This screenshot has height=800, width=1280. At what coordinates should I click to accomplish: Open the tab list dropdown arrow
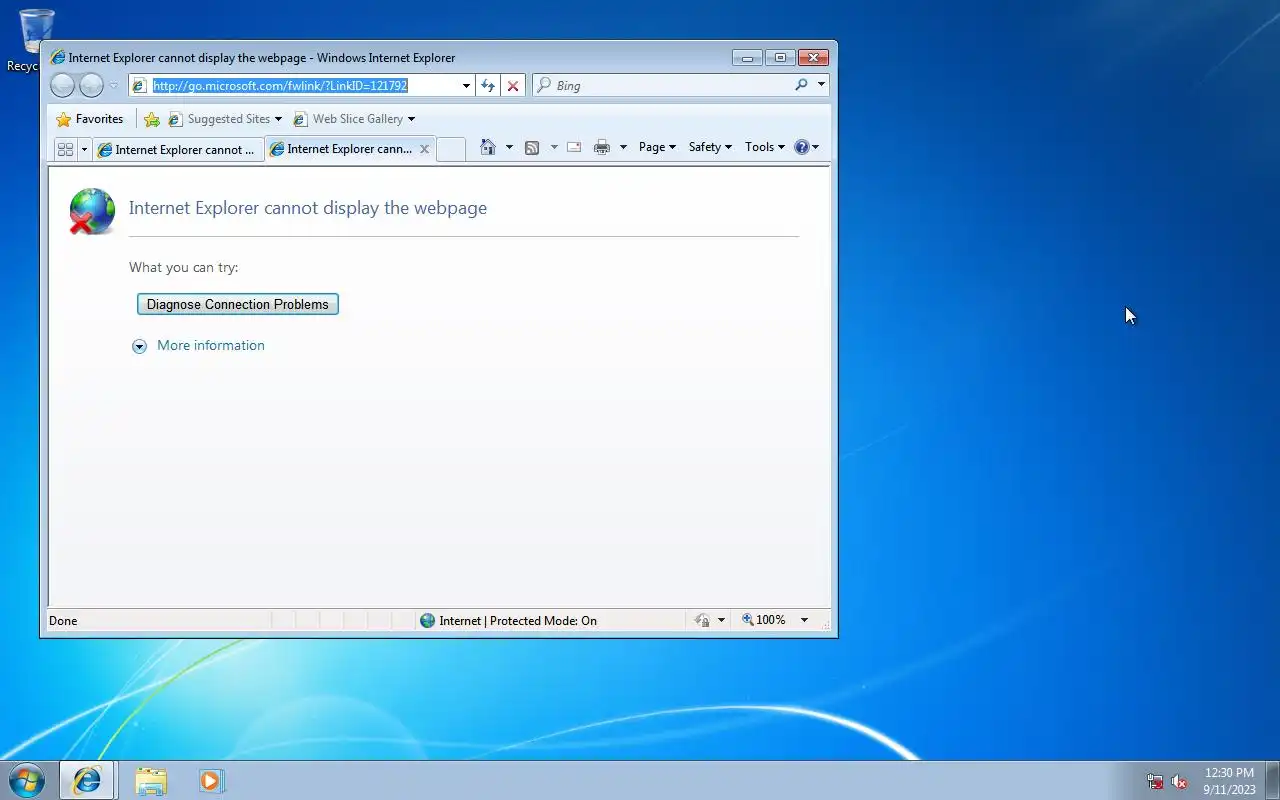click(x=84, y=149)
